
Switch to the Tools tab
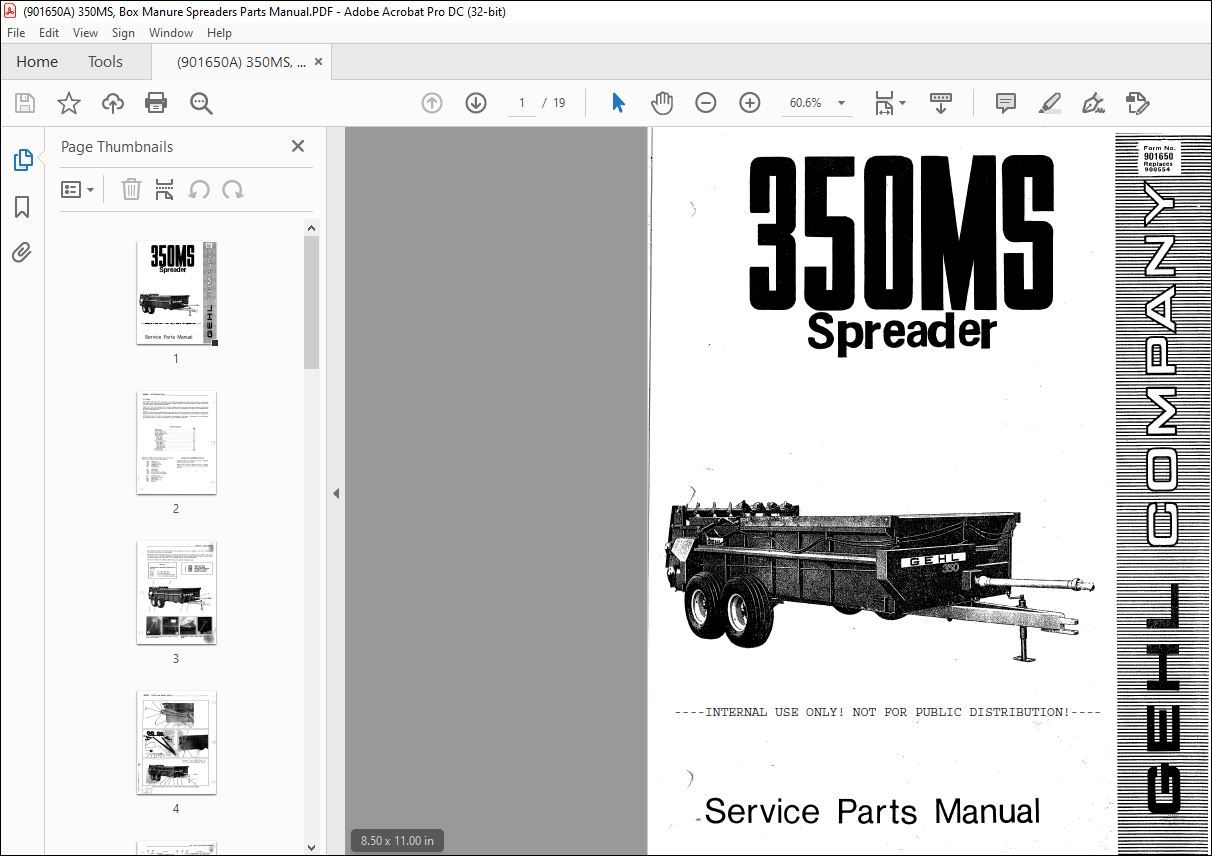(105, 61)
